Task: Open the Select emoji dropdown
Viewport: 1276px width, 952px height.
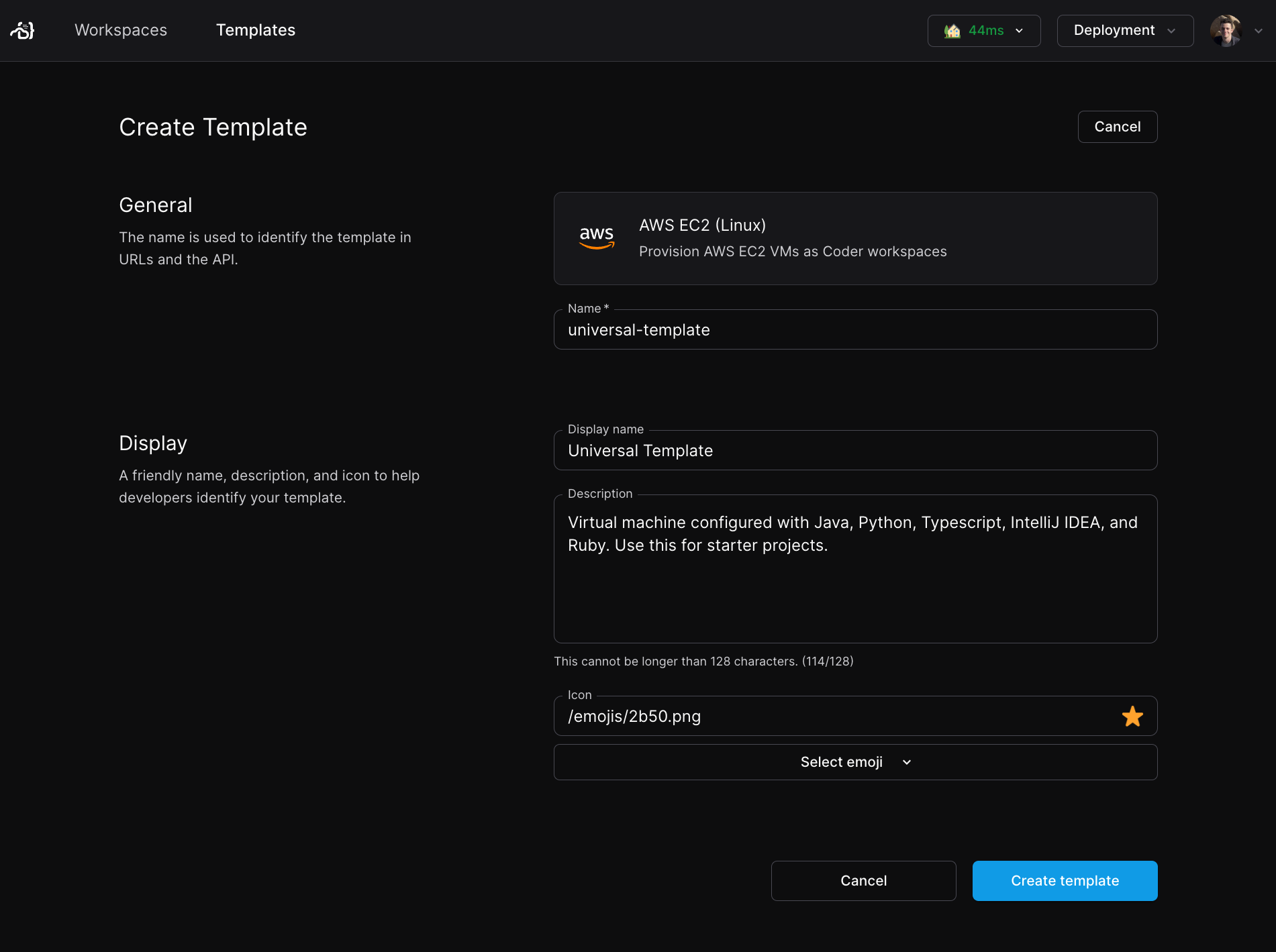Action: (x=855, y=762)
